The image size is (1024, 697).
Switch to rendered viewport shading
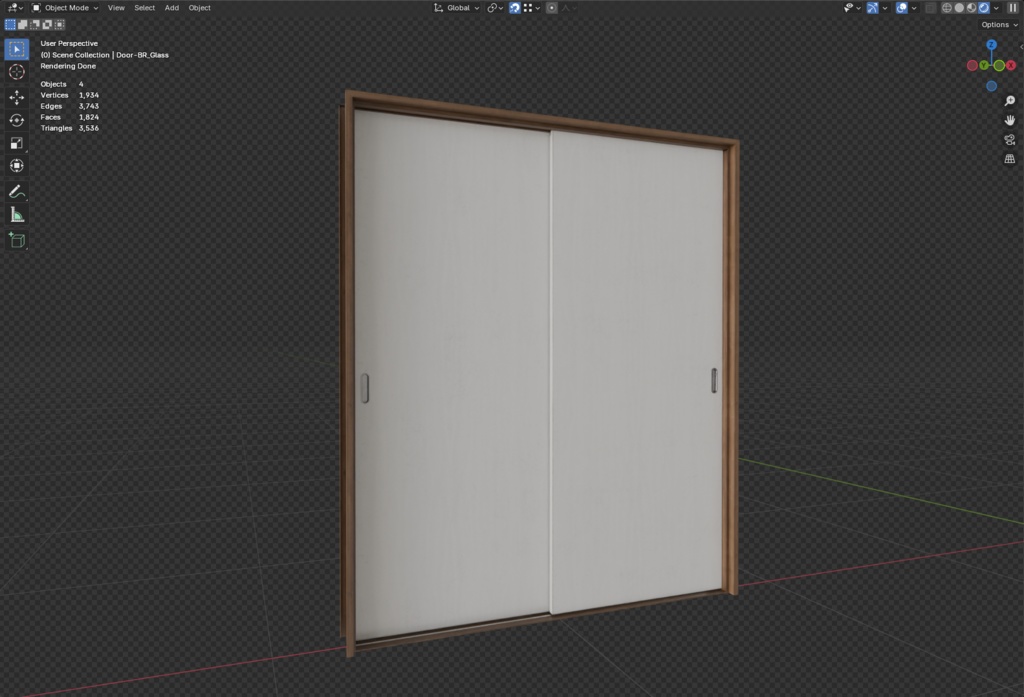[984, 8]
